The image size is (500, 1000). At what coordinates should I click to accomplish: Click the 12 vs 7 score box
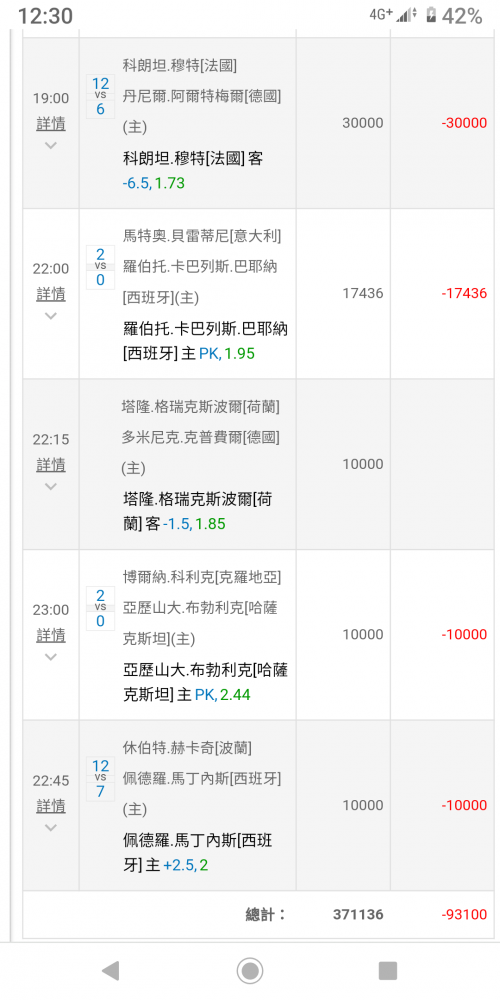coord(100,779)
